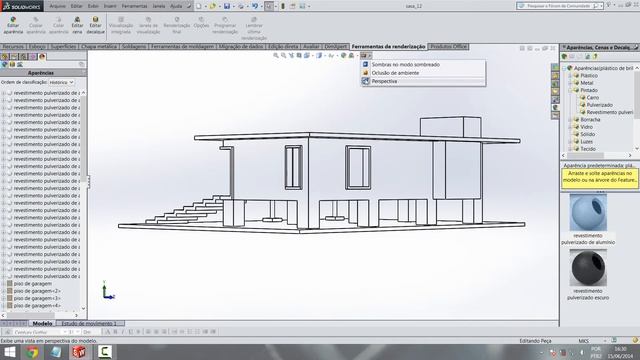
Task: Click the Editar aparência tool
Action: point(13,25)
